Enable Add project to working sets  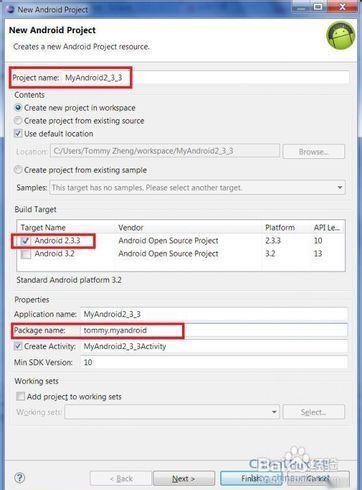click(21, 396)
